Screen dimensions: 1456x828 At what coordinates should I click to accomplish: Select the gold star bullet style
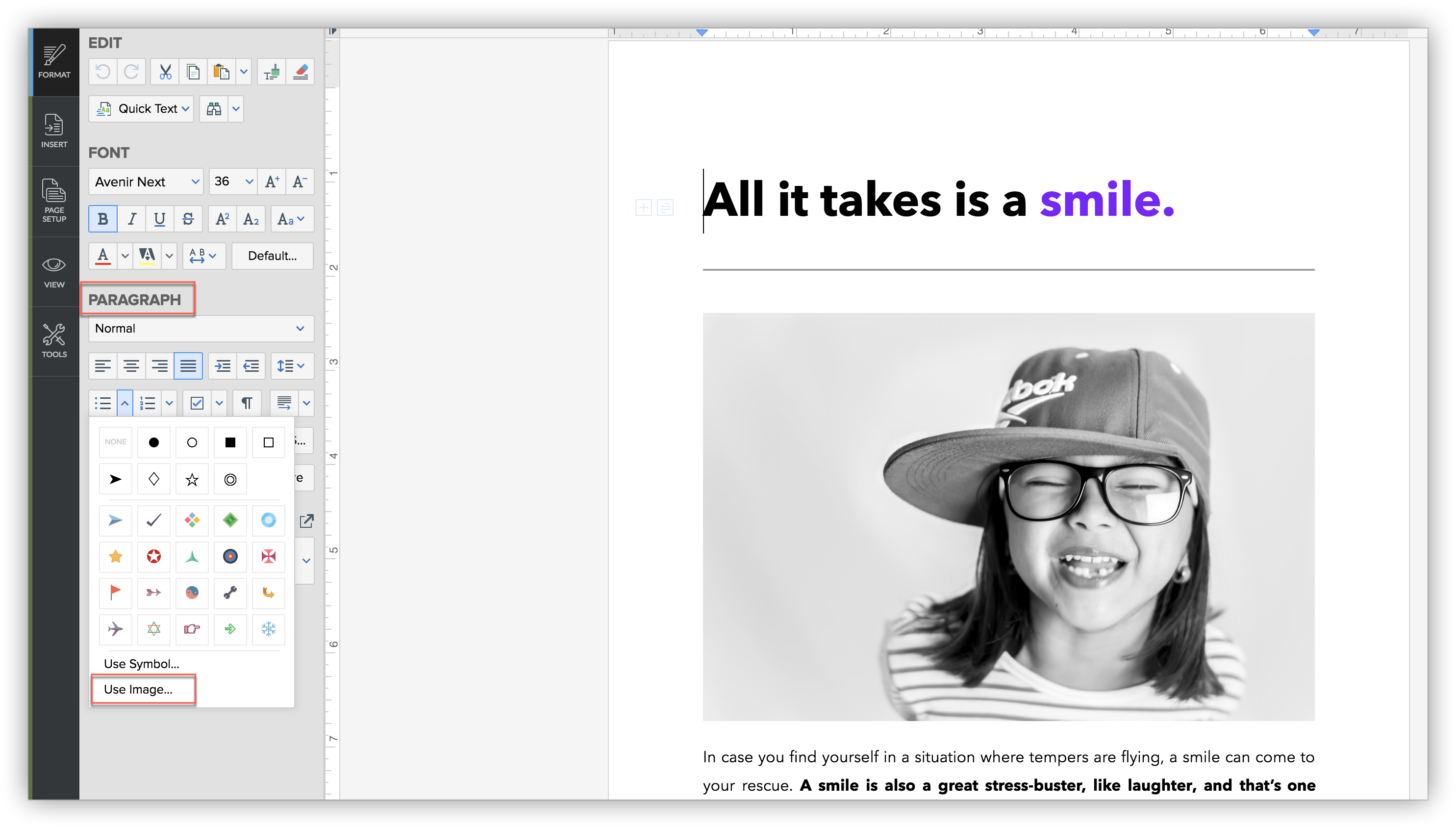[x=115, y=556]
